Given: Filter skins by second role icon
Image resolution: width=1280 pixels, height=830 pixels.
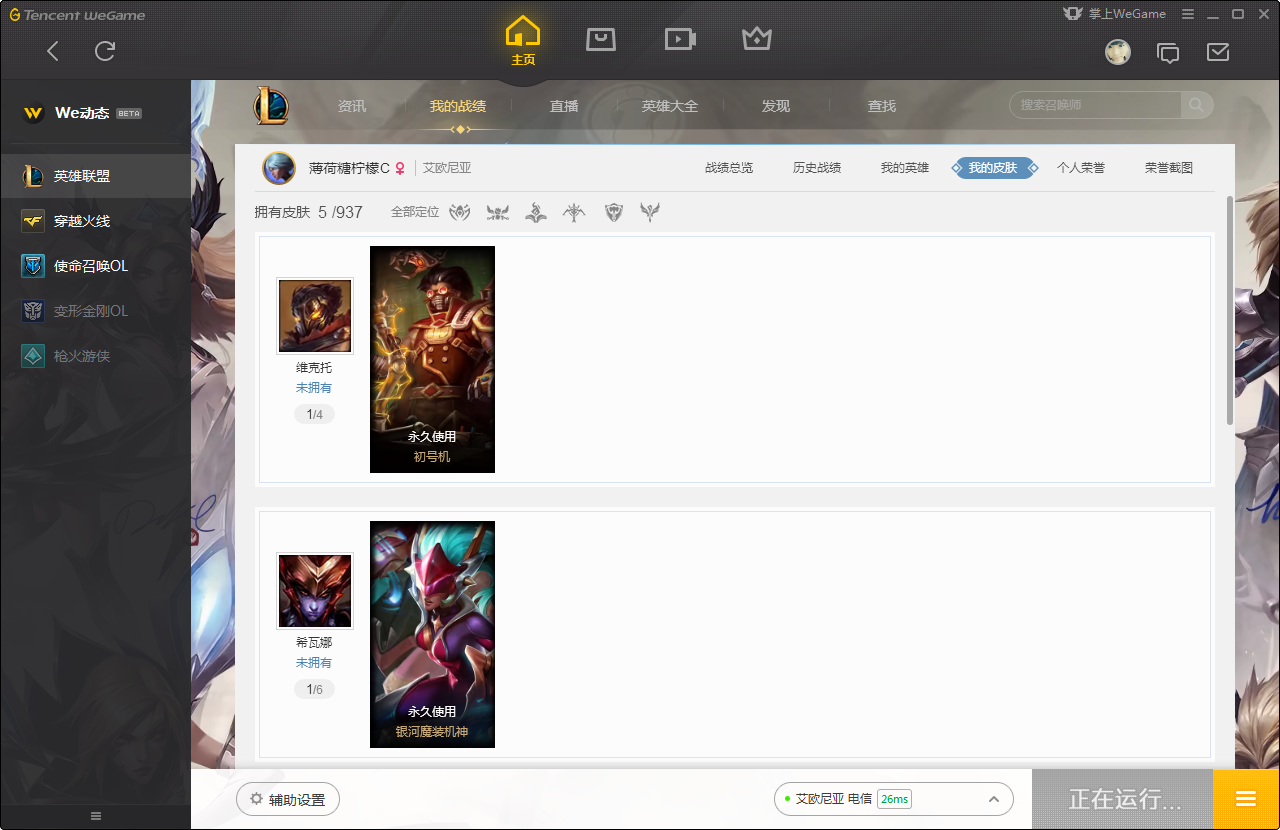Looking at the screenshot, I should pos(498,212).
